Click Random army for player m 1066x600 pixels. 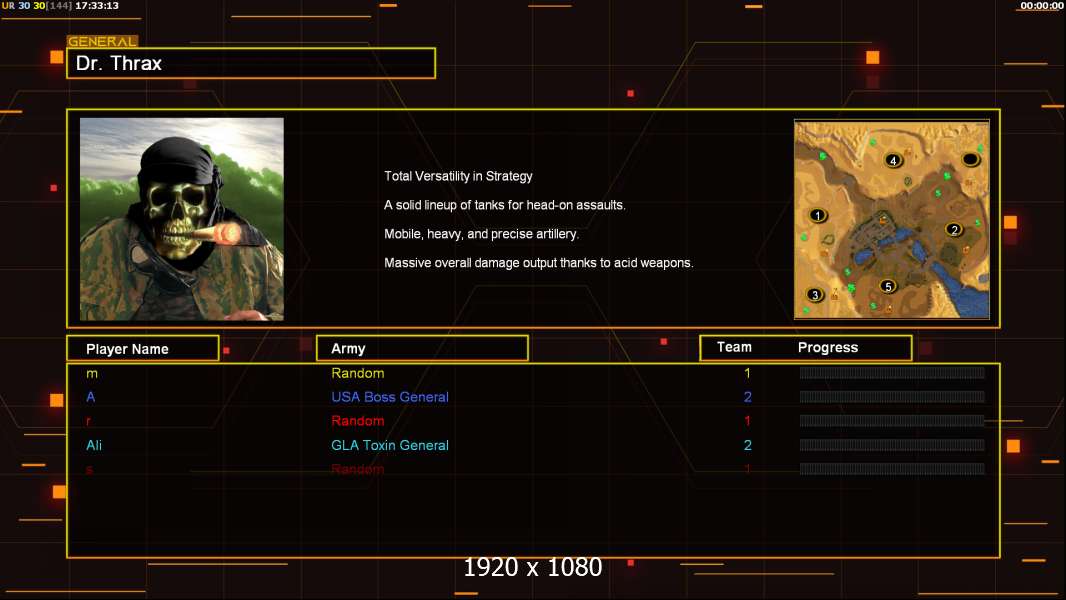[x=358, y=373]
